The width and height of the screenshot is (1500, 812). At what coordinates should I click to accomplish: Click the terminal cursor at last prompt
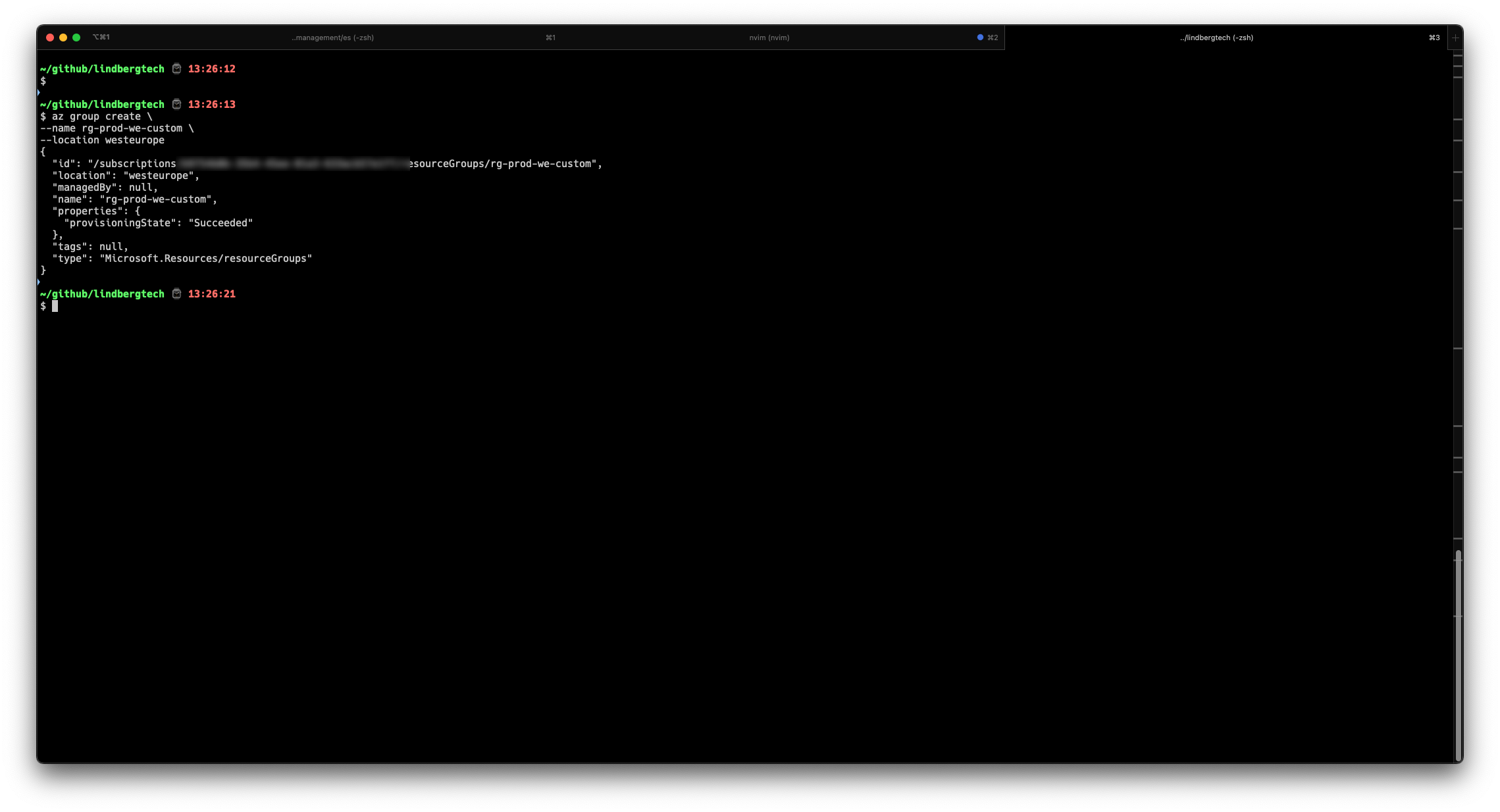[55, 306]
